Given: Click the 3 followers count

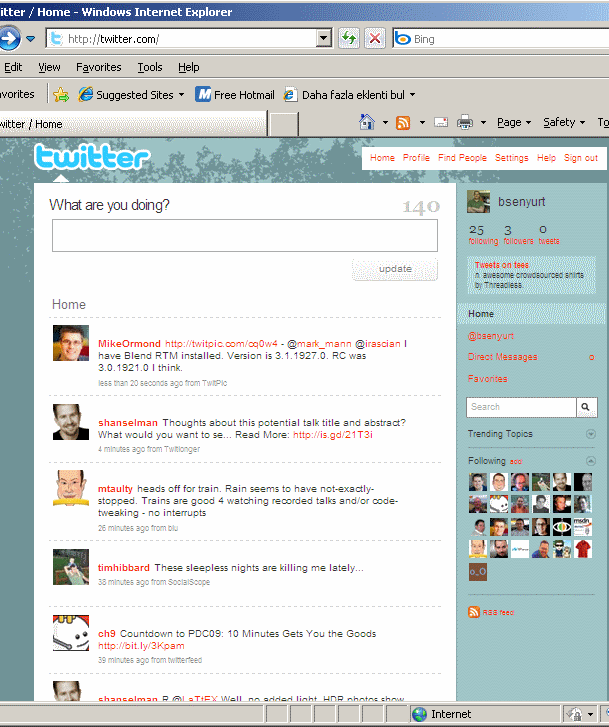Looking at the screenshot, I should click(x=518, y=235).
